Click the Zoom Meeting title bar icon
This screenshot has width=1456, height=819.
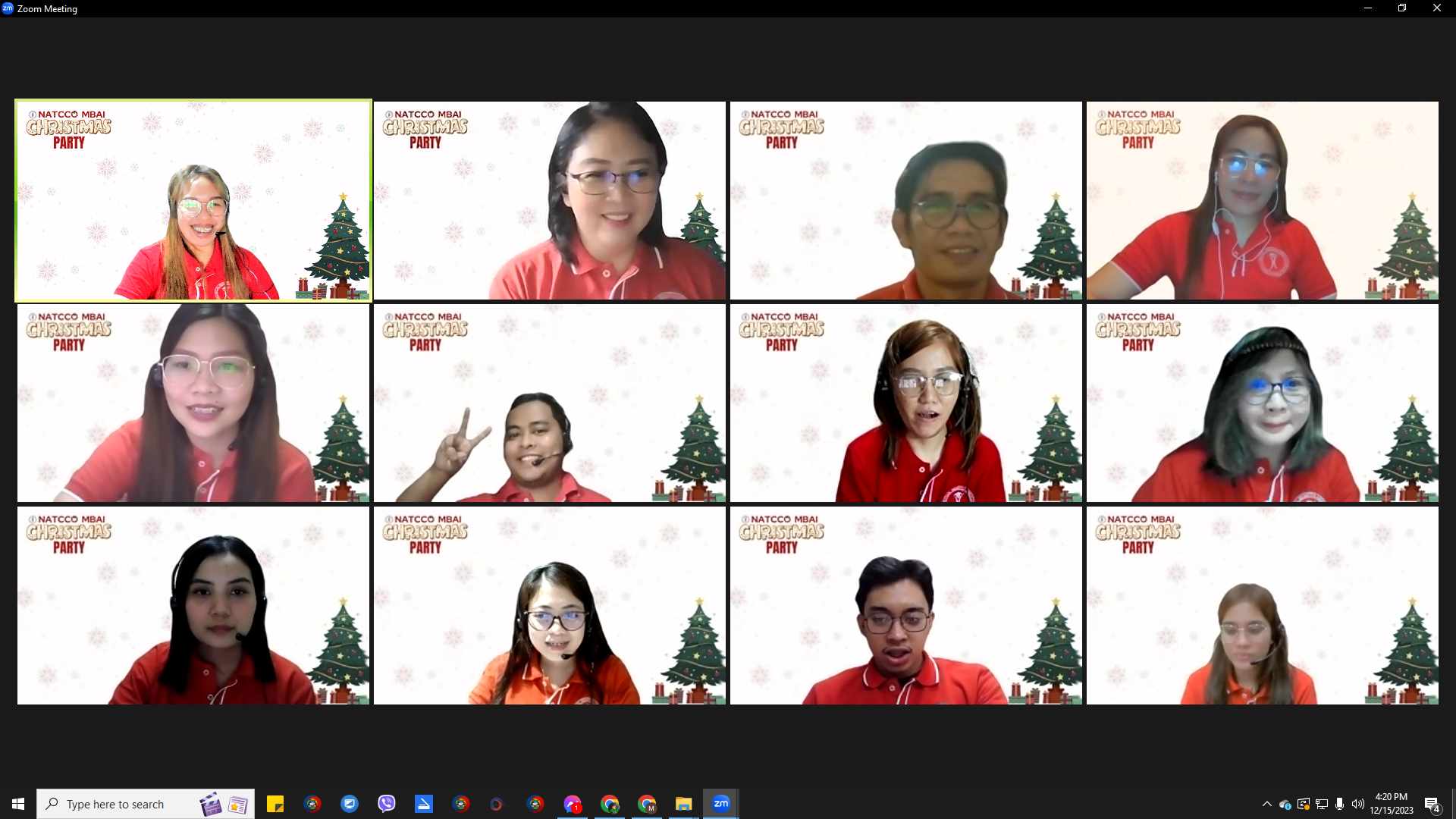click(8, 8)
